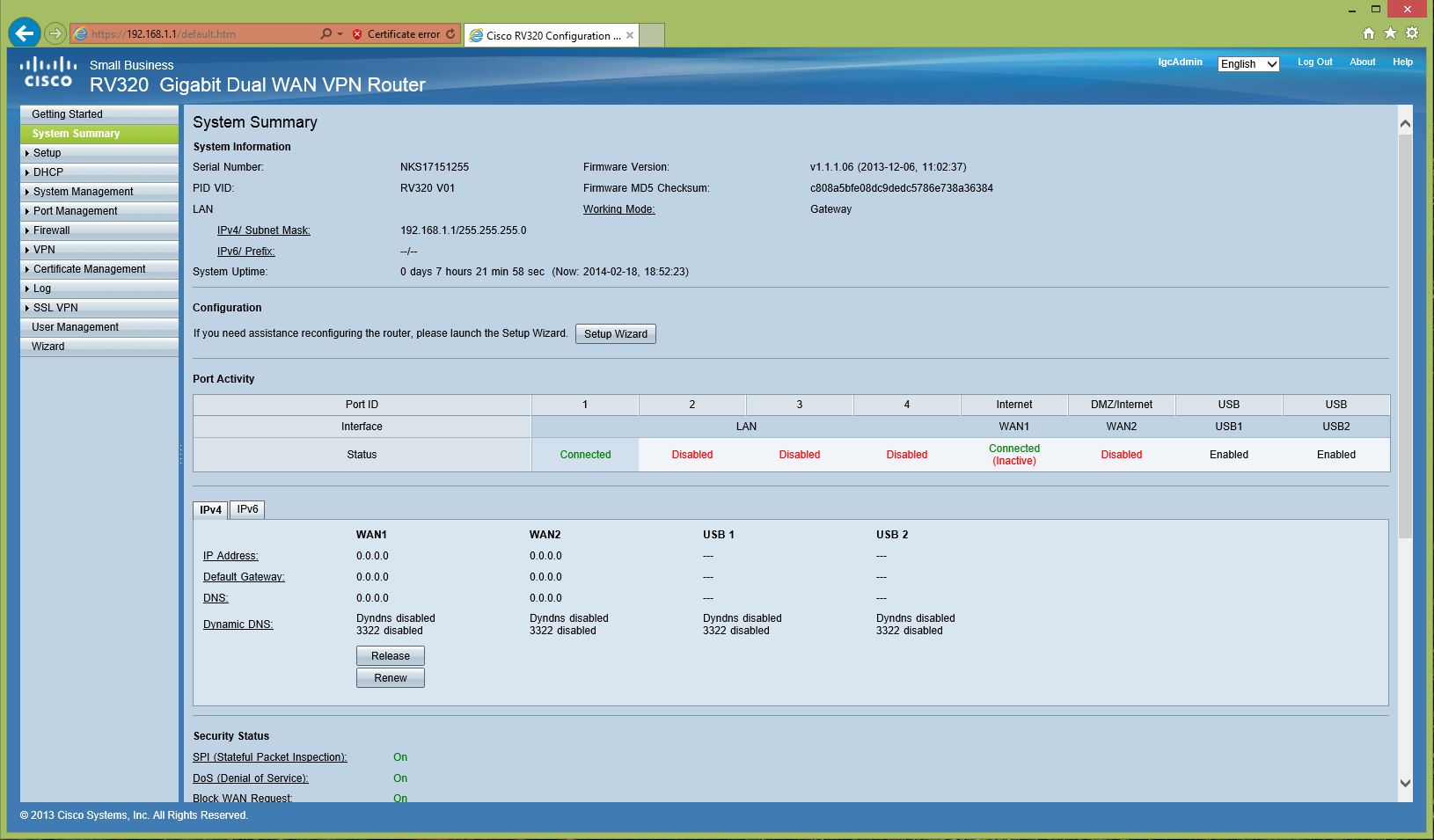Image resolution: width=1434 pixels, height=840 pixels.
Task: Open DoS (Denial of Service) link
Action: coord(251,778)
